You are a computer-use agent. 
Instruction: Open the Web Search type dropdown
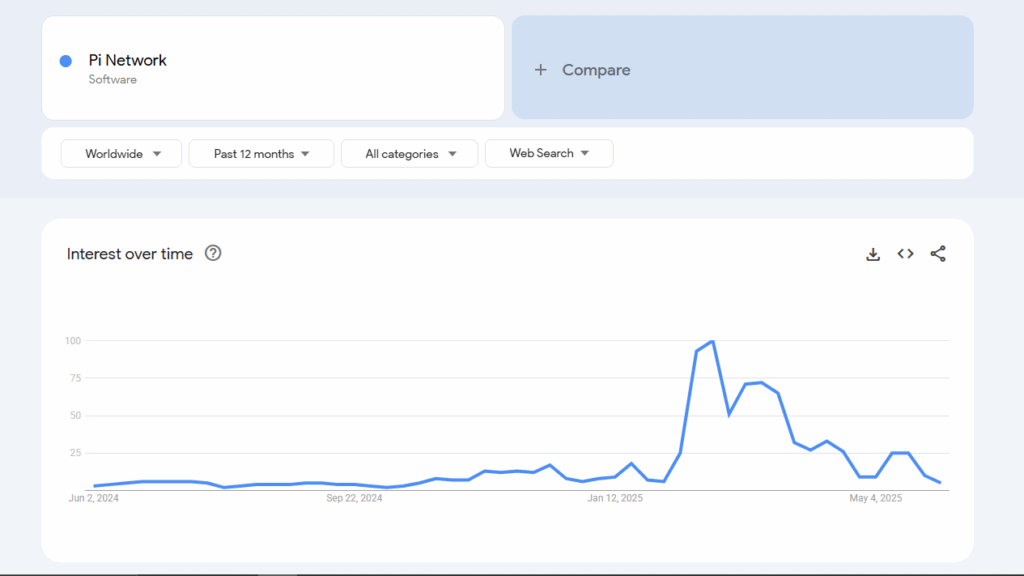pyautogui.click(x=549, y=153)
